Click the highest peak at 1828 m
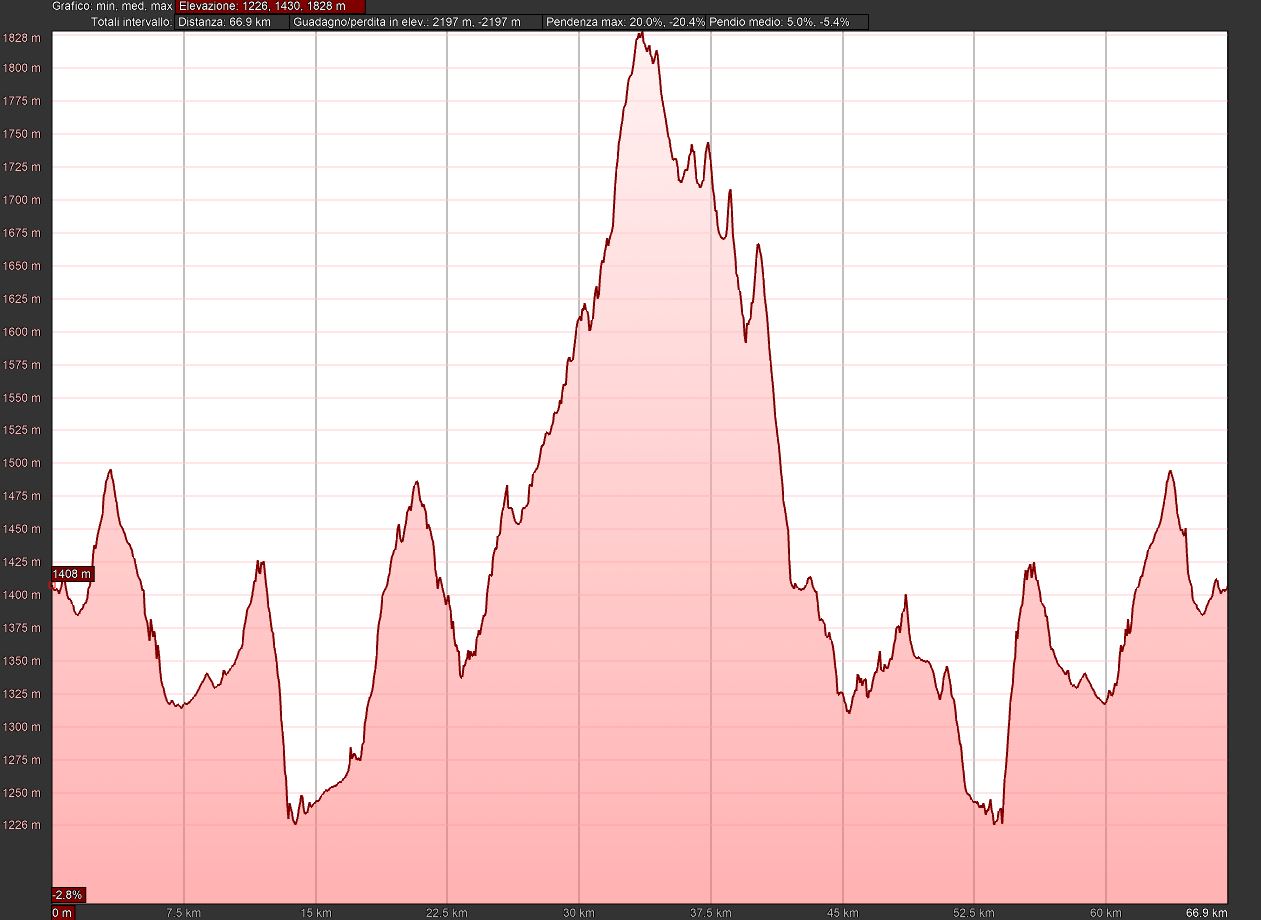Viewport: 1261px width, 920px height. pyautogui.click(x=641, y=34)
